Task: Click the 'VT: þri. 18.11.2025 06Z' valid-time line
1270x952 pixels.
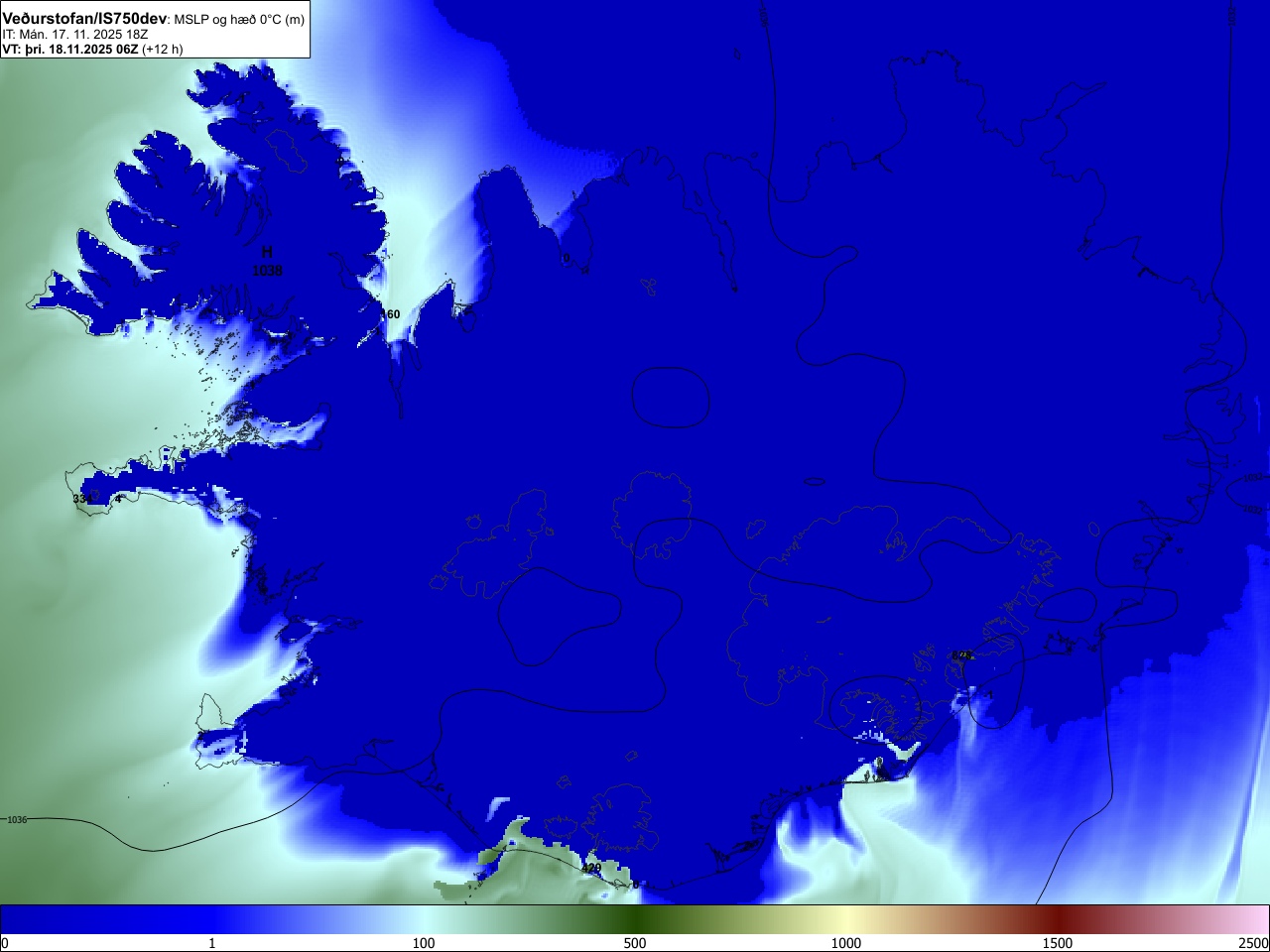Action: tap(69, 49)
